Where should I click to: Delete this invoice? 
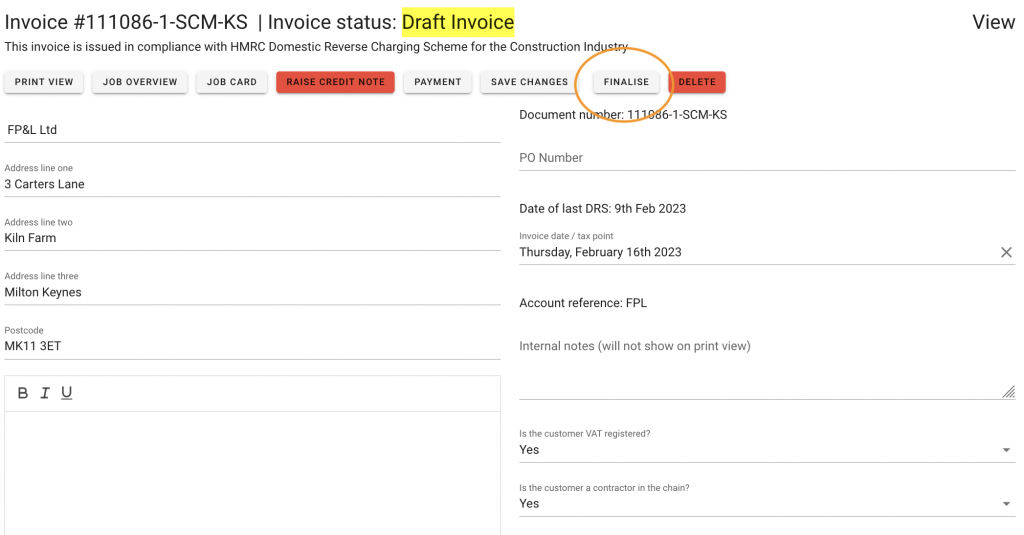(x=697, y=82)
